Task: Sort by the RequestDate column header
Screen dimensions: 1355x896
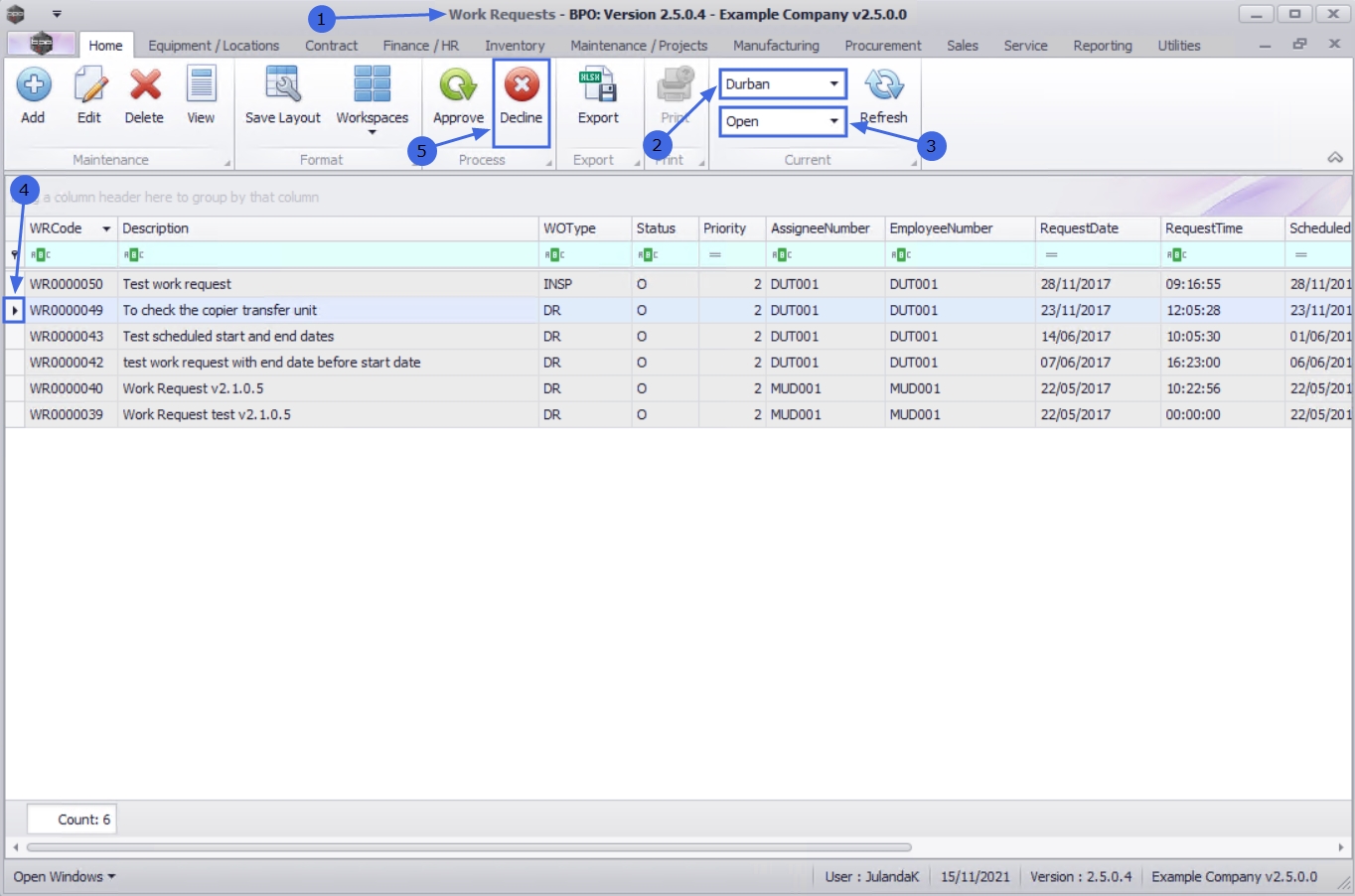Action: (1098, 228)
